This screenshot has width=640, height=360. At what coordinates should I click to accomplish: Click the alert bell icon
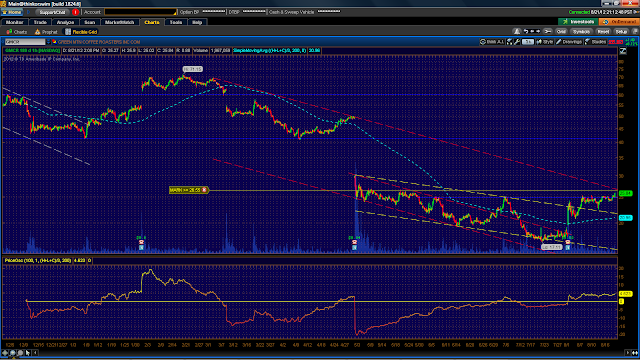pos(517,31)
